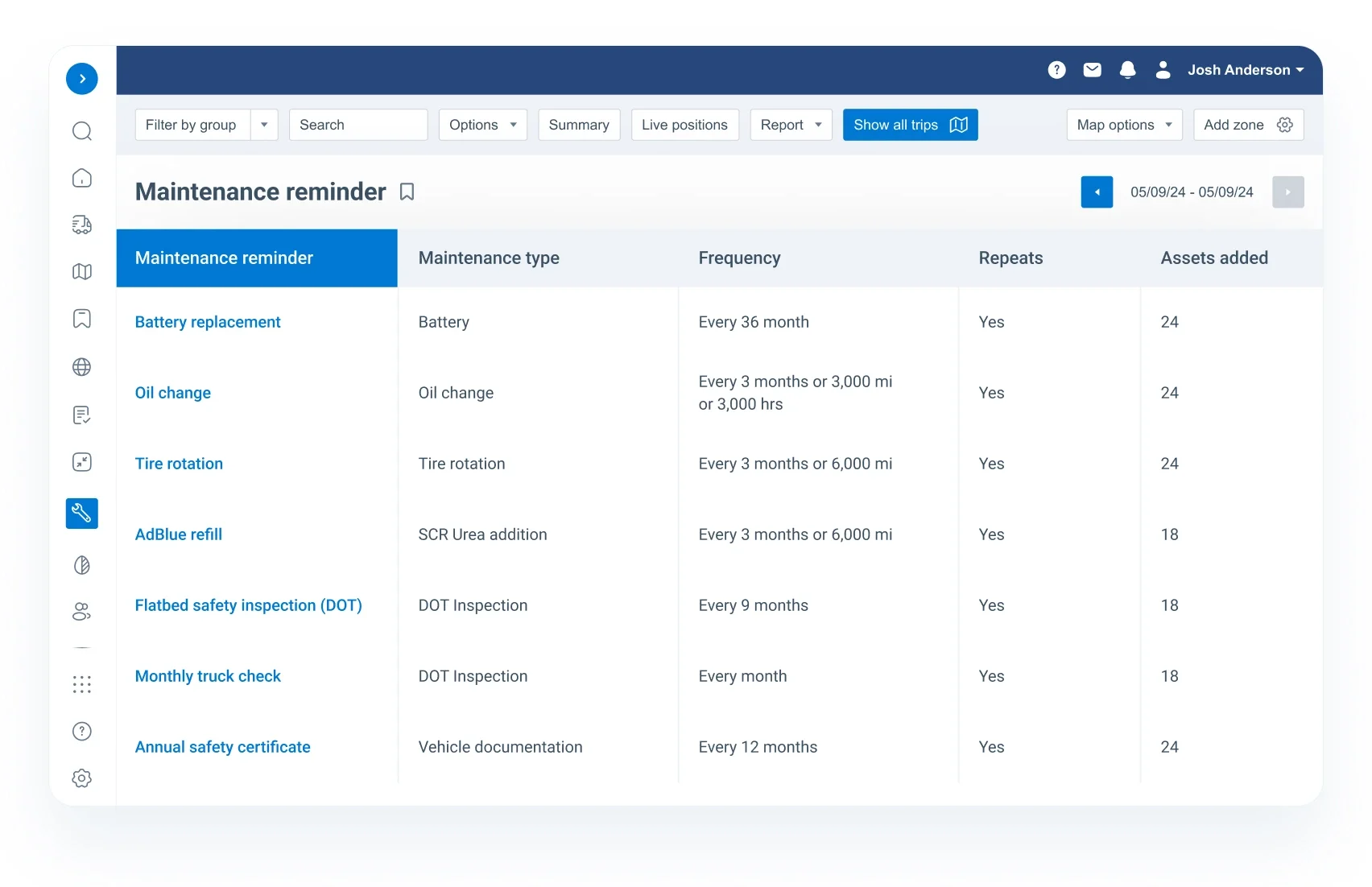Open the Josh Anderson user menu
This screenshot has height=887, width=1372.
tap(1244, 70)
